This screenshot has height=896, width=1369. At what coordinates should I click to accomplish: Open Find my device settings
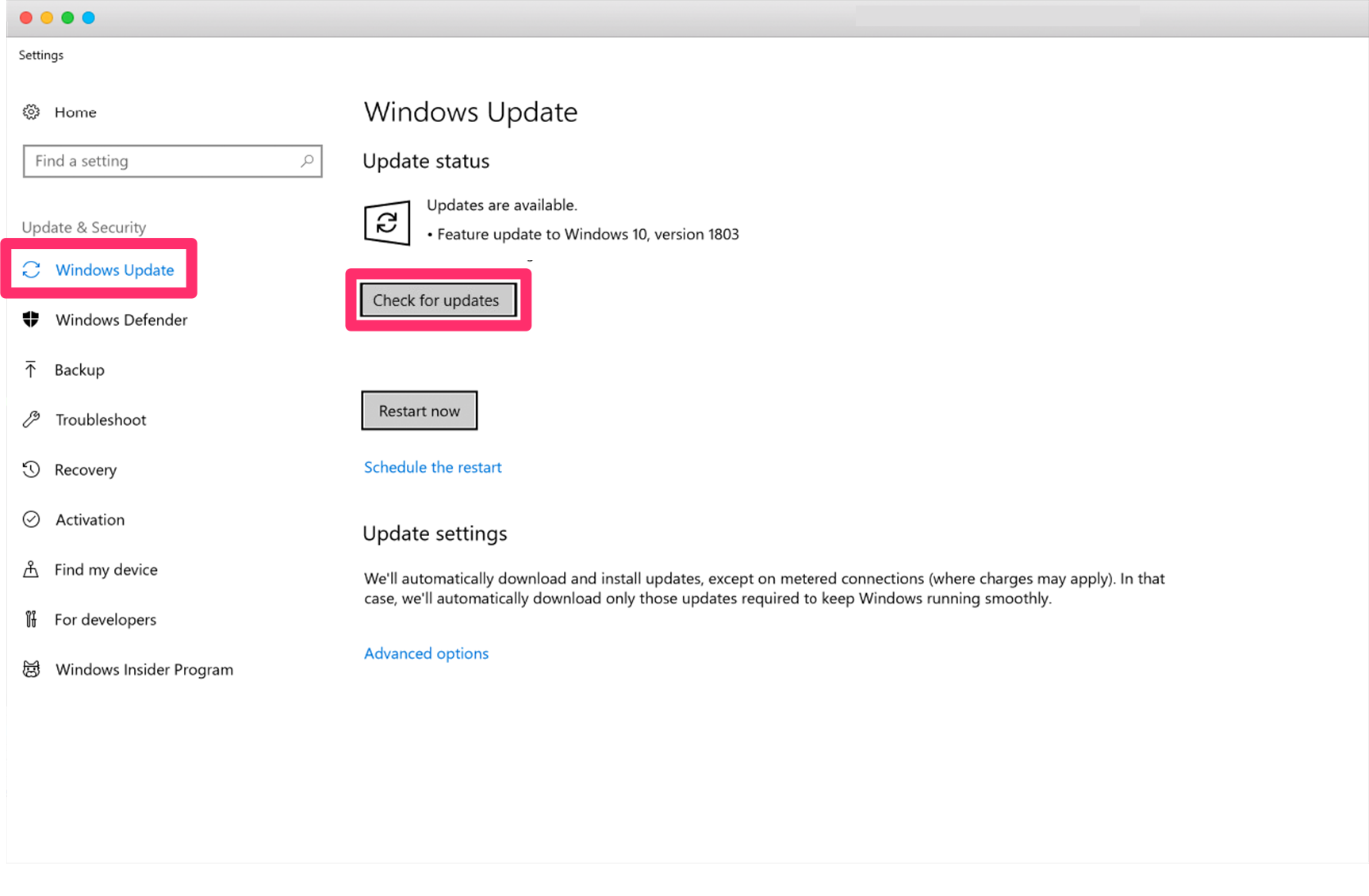coord(106,569)
